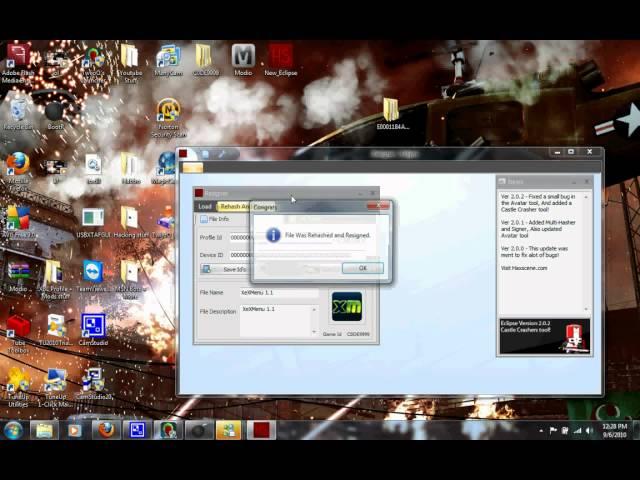Open the USBXTAFGUI desktop icon

[x=93, y=222]
